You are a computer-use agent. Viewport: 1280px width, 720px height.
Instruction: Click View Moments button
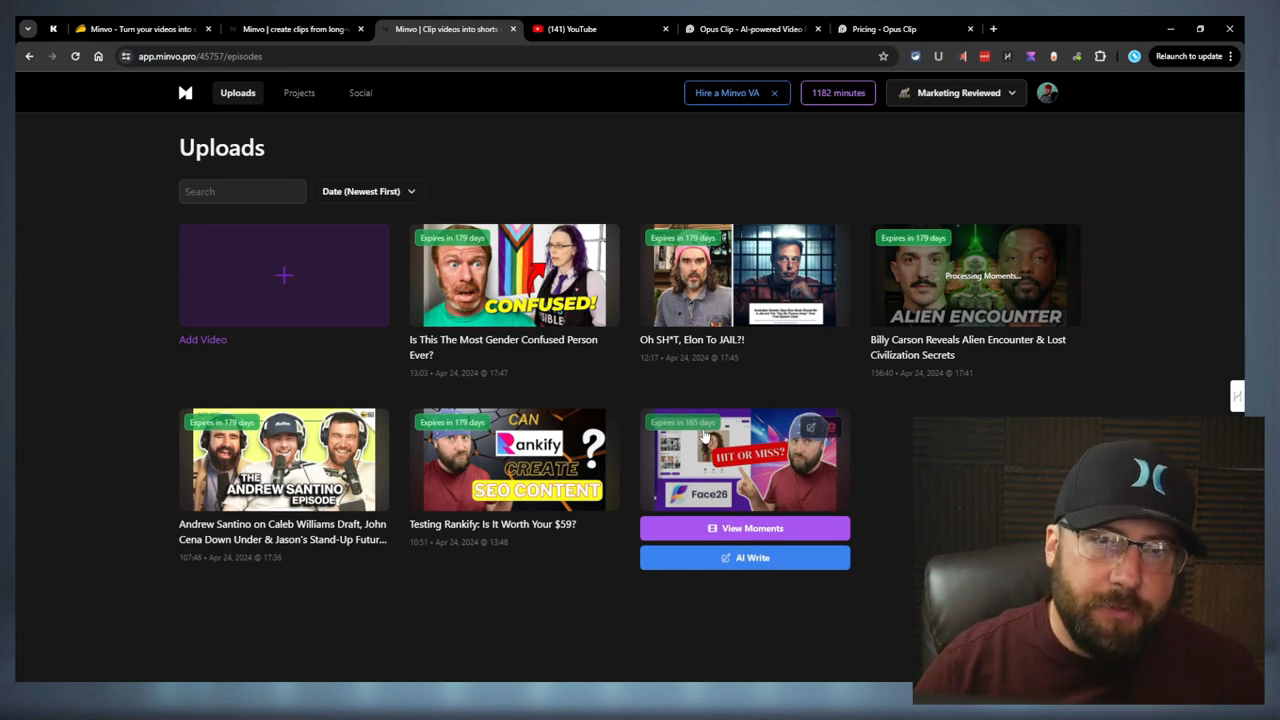tap(745, 528)
